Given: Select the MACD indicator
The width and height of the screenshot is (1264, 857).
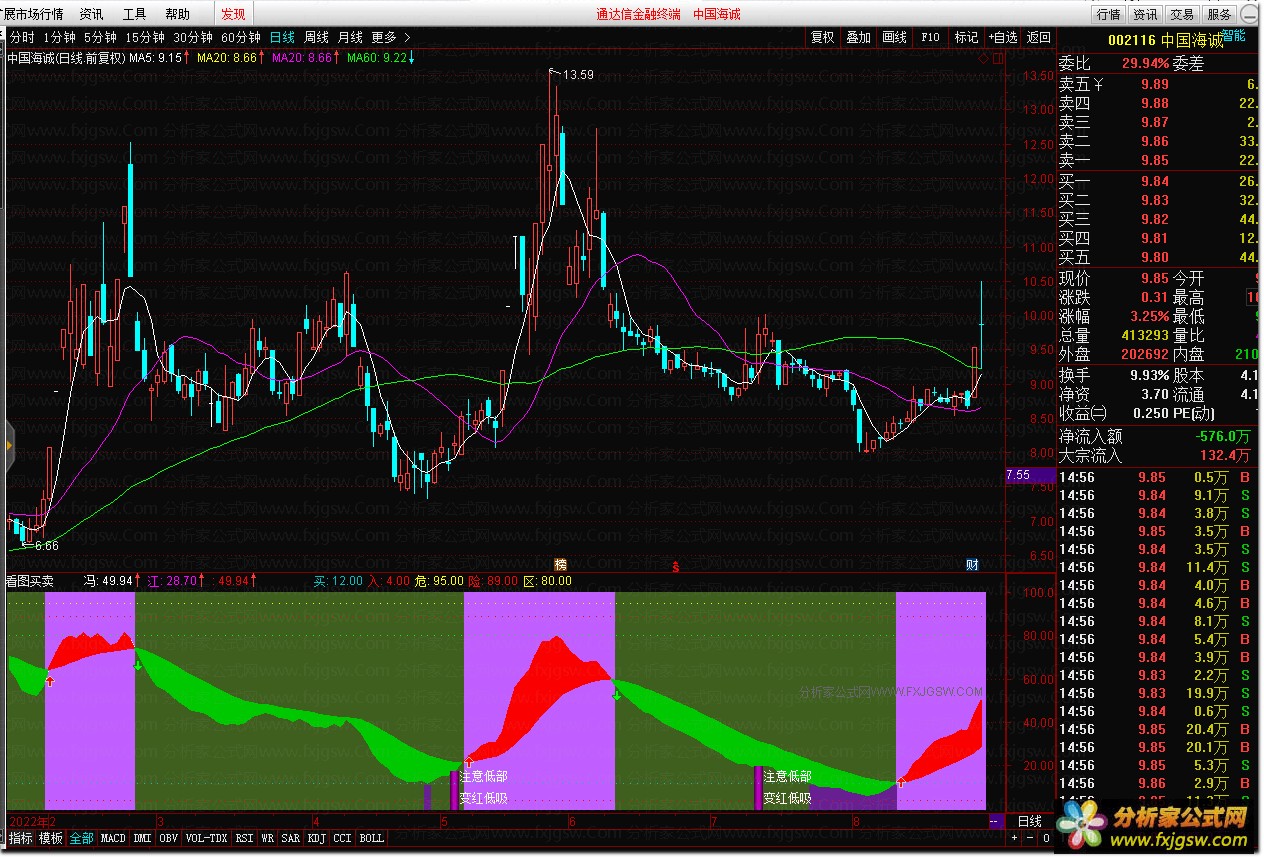Looking at the screenshot, I should 113,838.
